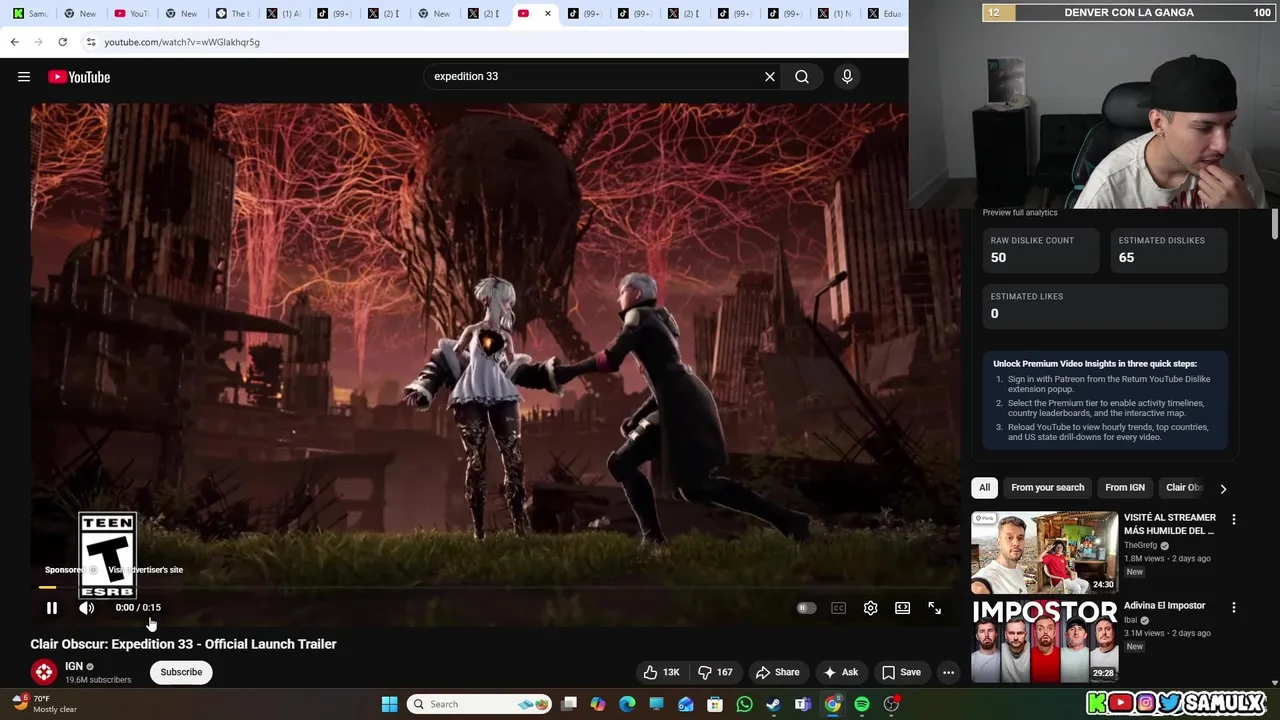Screen dimensions: 1280x720
Task: Open the VISITÉ AL STREAMER video title
Action: pos(1170,524)
